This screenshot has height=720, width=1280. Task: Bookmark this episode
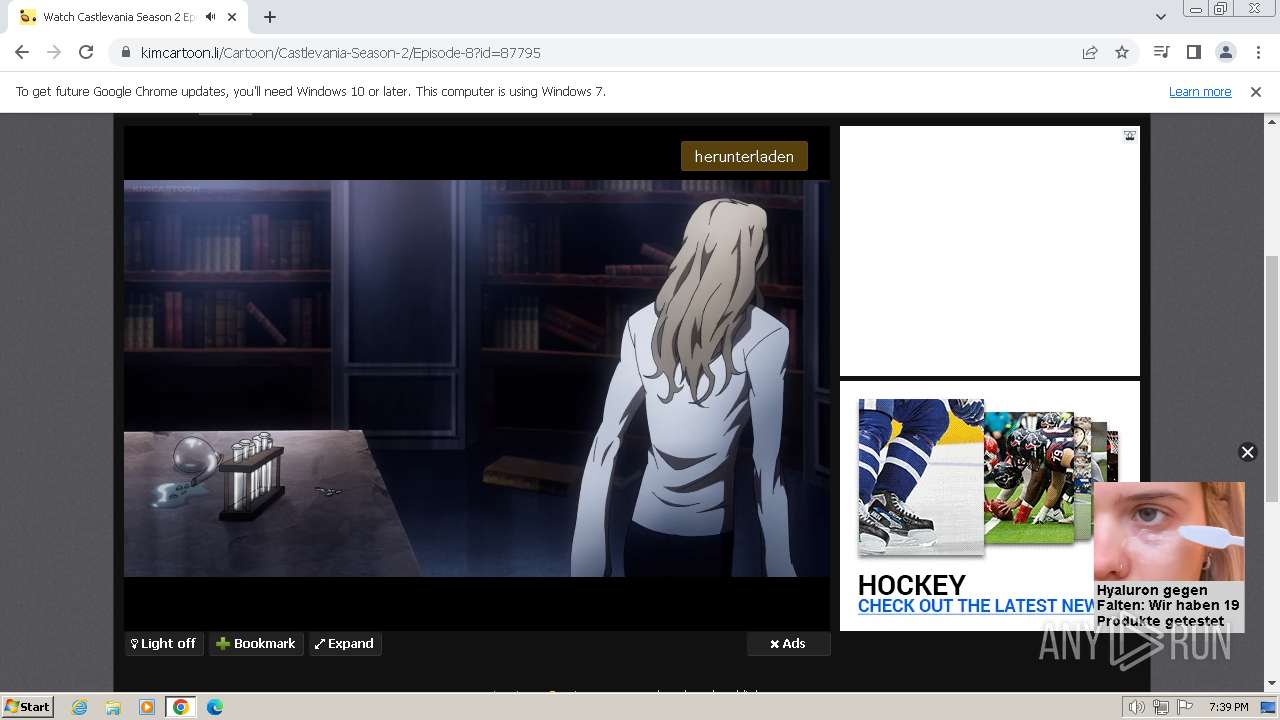256,644
